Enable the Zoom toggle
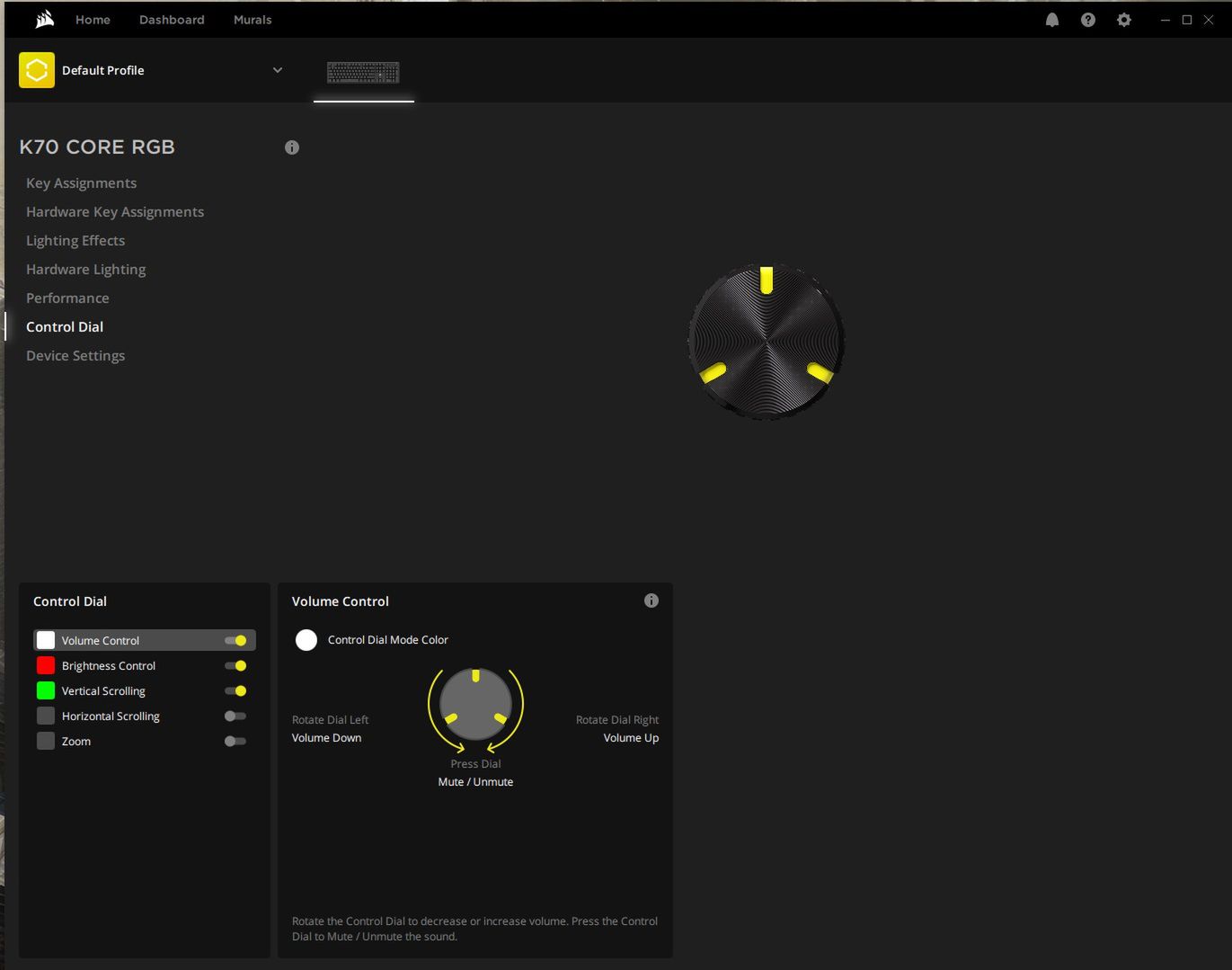The height and width of the screenshot is (970, 1232). [235, 741]
